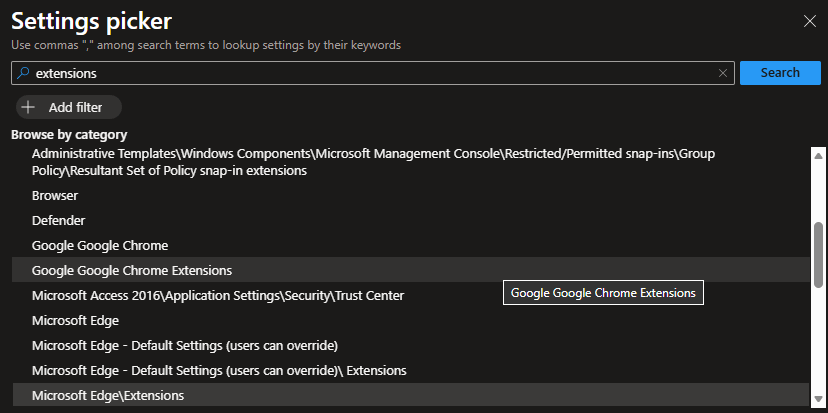Select the Defender category
Screen dimensions: 828x413
point(58,220)
